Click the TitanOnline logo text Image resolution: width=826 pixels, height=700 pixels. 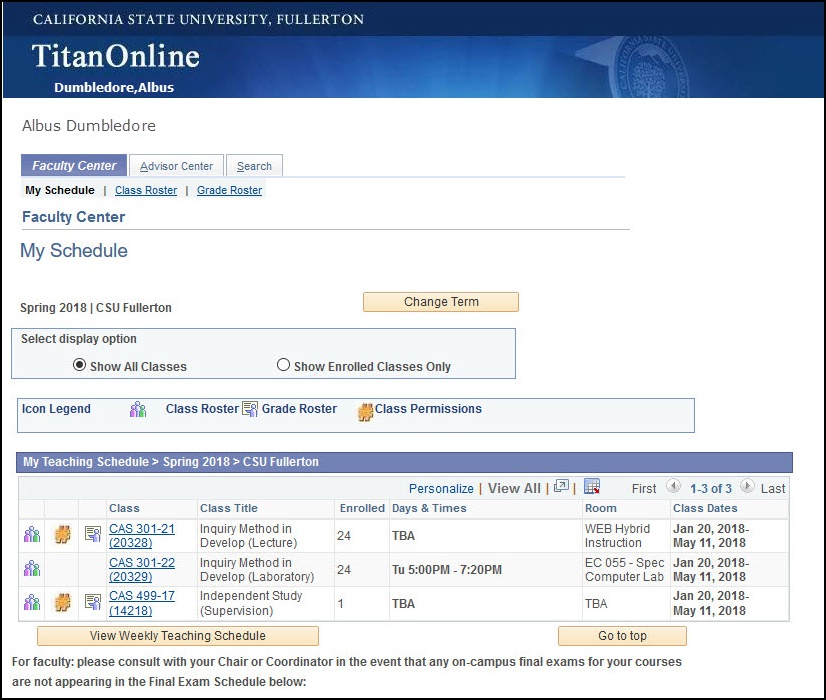116,56
